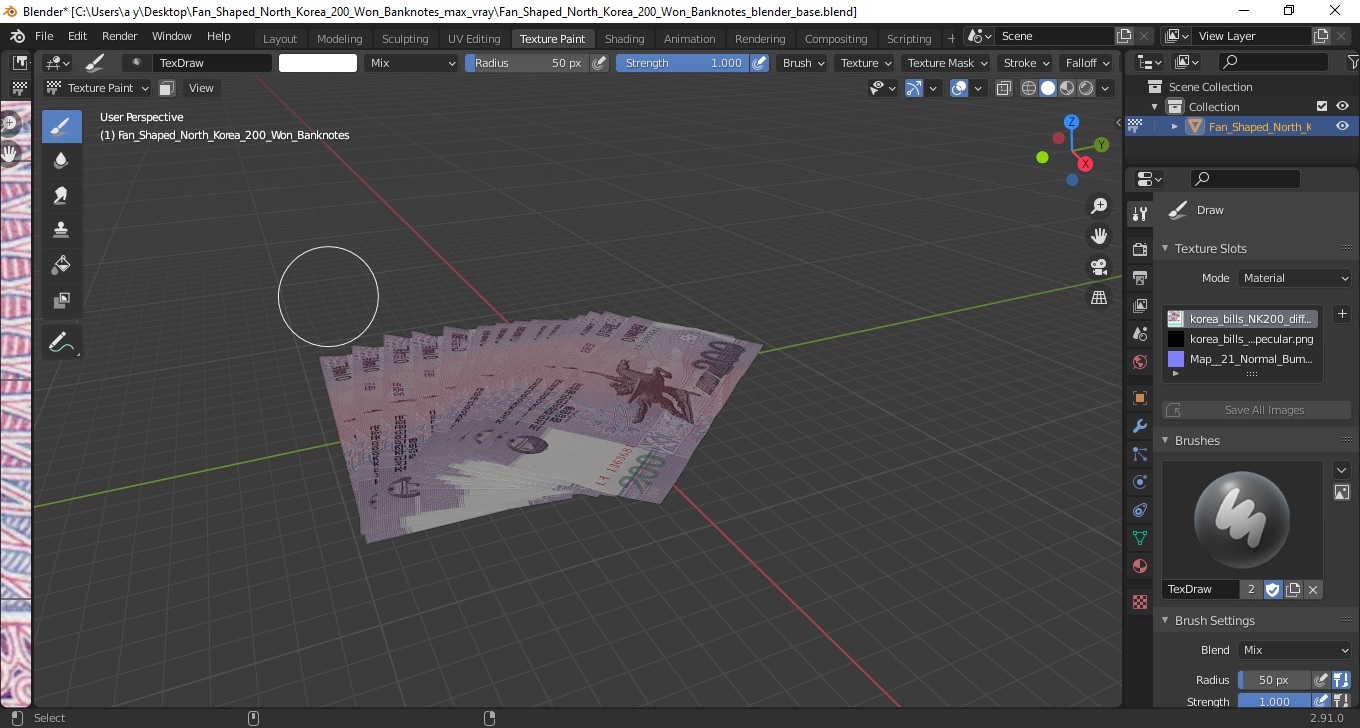1360x728 pixels.
Task: Open the Mix blend dropdown in header
Action: pyautogui.click(x=410, y=63)
